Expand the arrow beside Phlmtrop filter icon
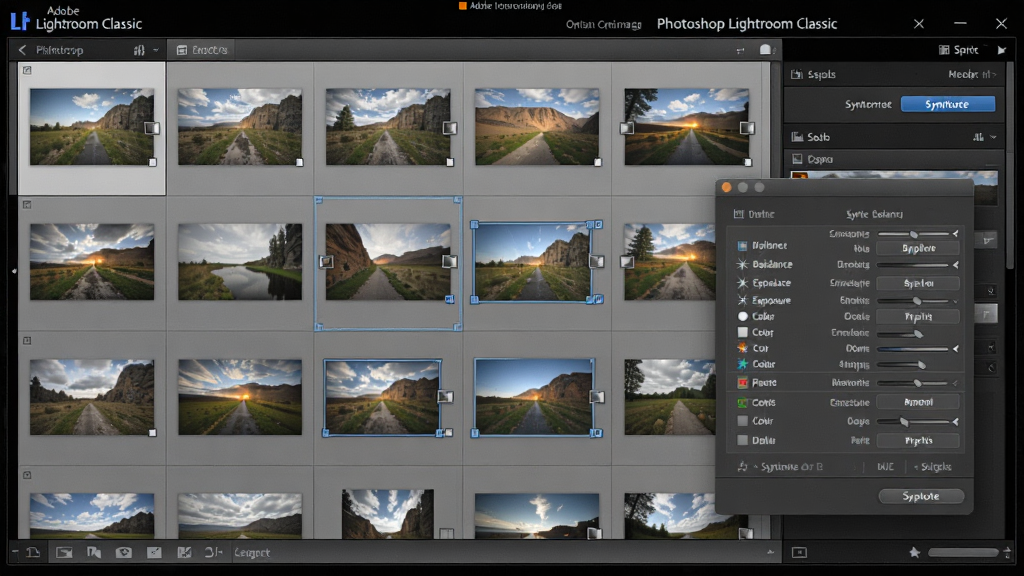Screen dimensions: 1024x576 pos(155,50)
